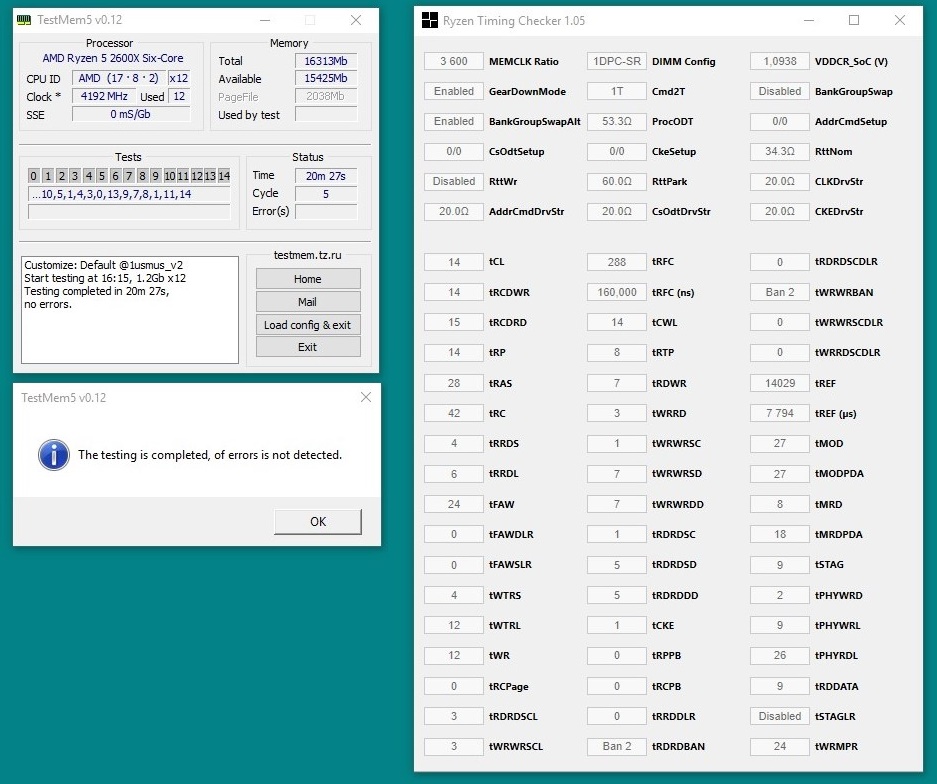Minimize the Ryzen Timing Checker window

pyautogui.click(x=807, y=21)
